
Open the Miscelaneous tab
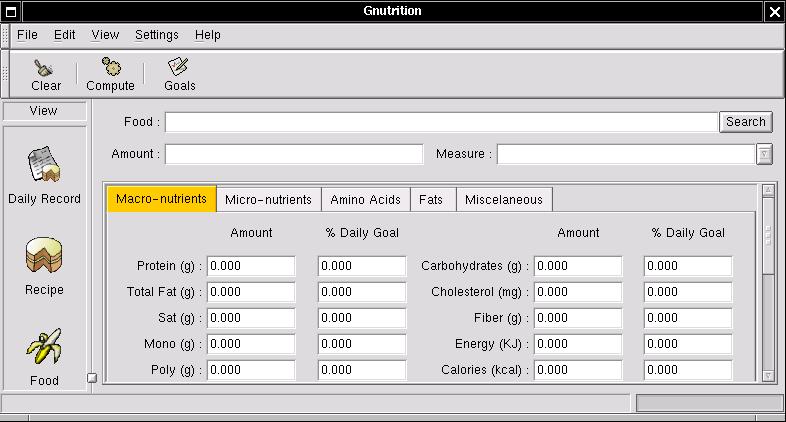click(504, 199)
